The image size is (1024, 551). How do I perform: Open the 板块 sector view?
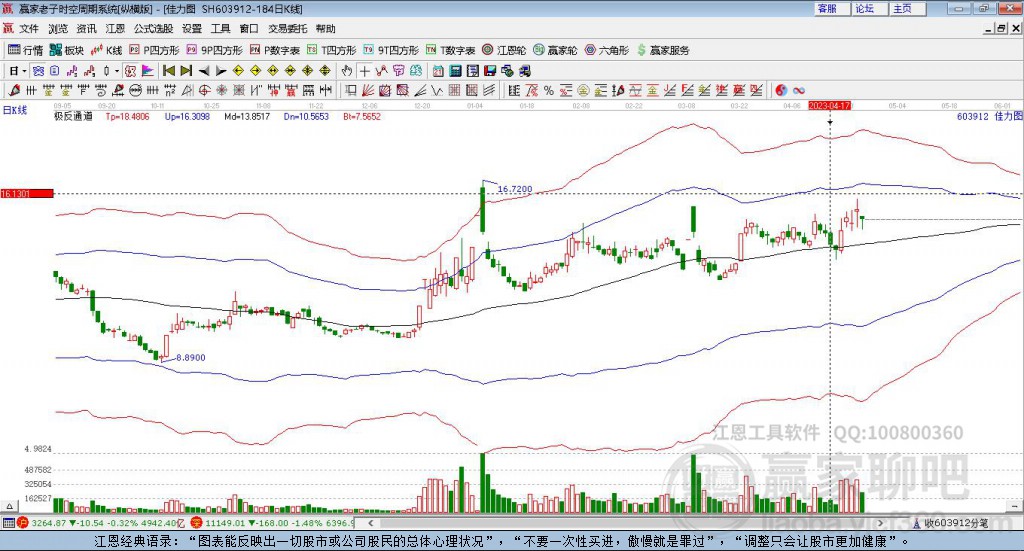[x=67, y=50]
